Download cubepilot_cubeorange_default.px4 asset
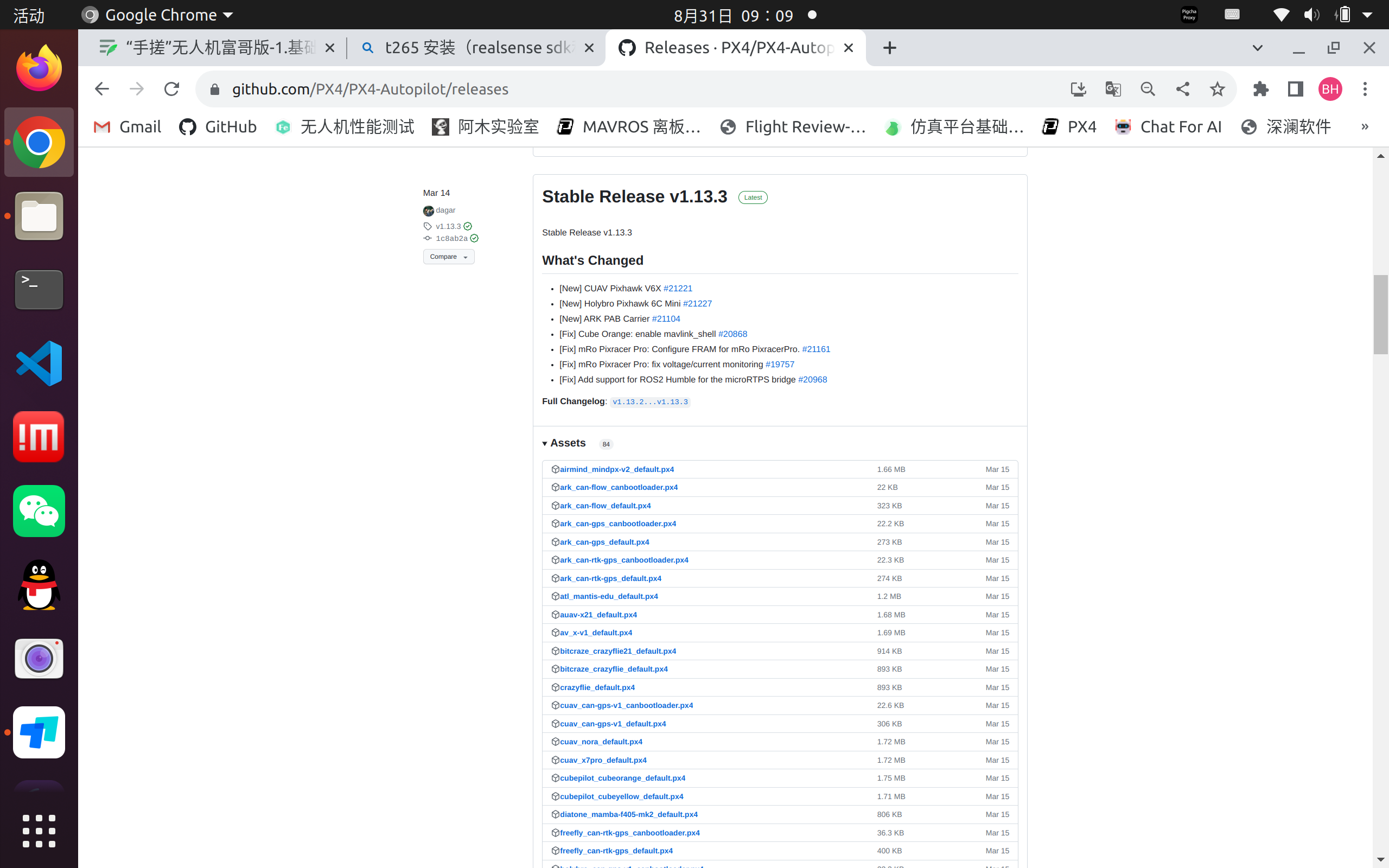 click(x=622, y=778)
